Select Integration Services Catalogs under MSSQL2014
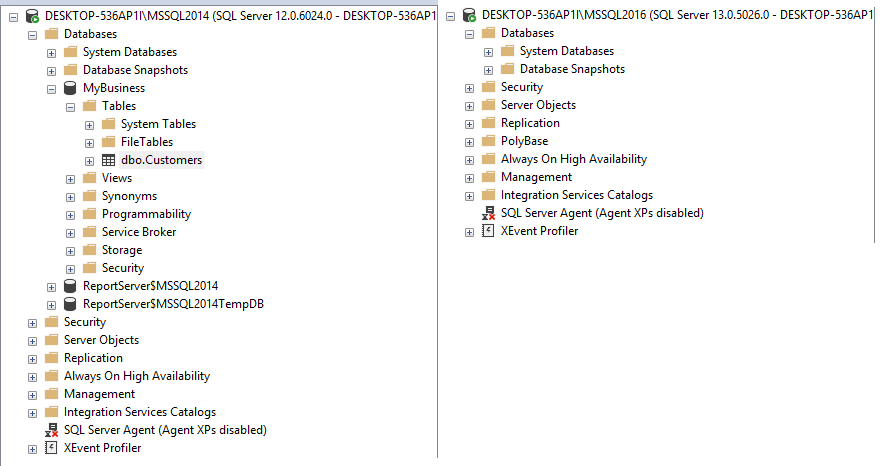 point(139,412)
